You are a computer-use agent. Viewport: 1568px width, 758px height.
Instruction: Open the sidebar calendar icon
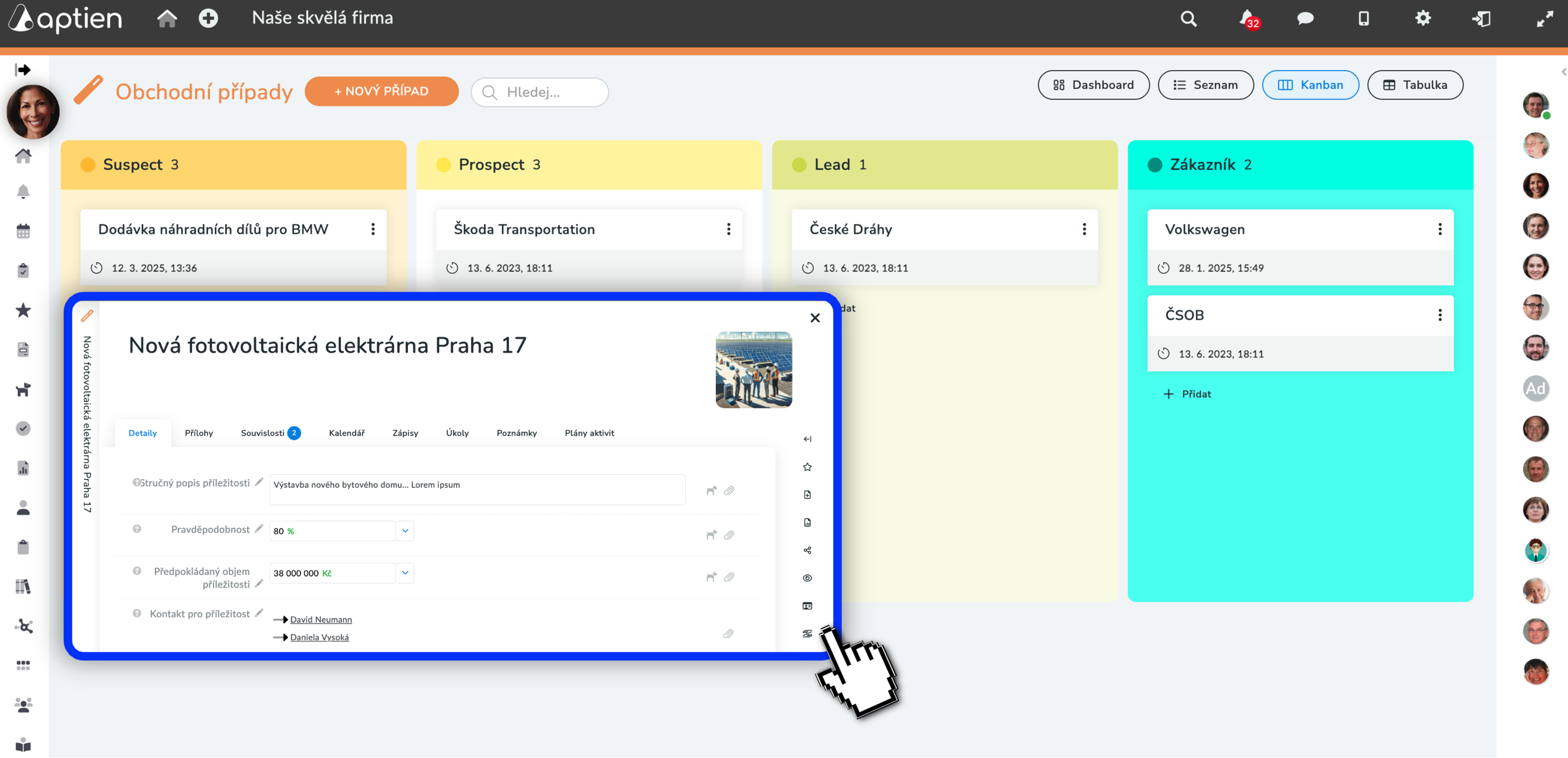tap(23, 231)
